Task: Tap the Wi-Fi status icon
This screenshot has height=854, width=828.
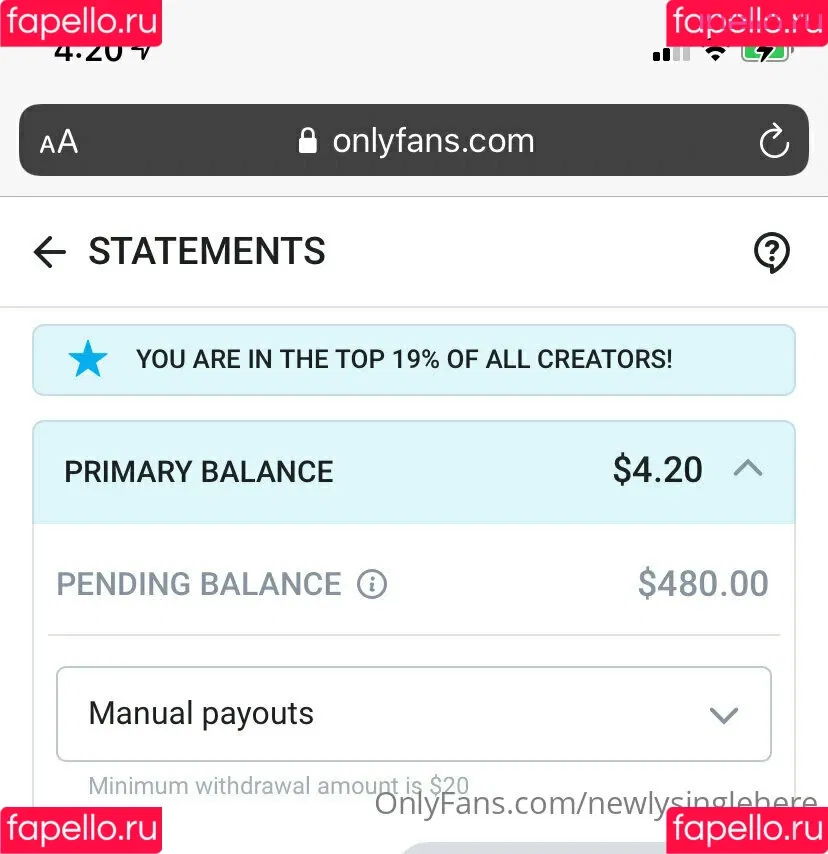Action: coord(716,53)
